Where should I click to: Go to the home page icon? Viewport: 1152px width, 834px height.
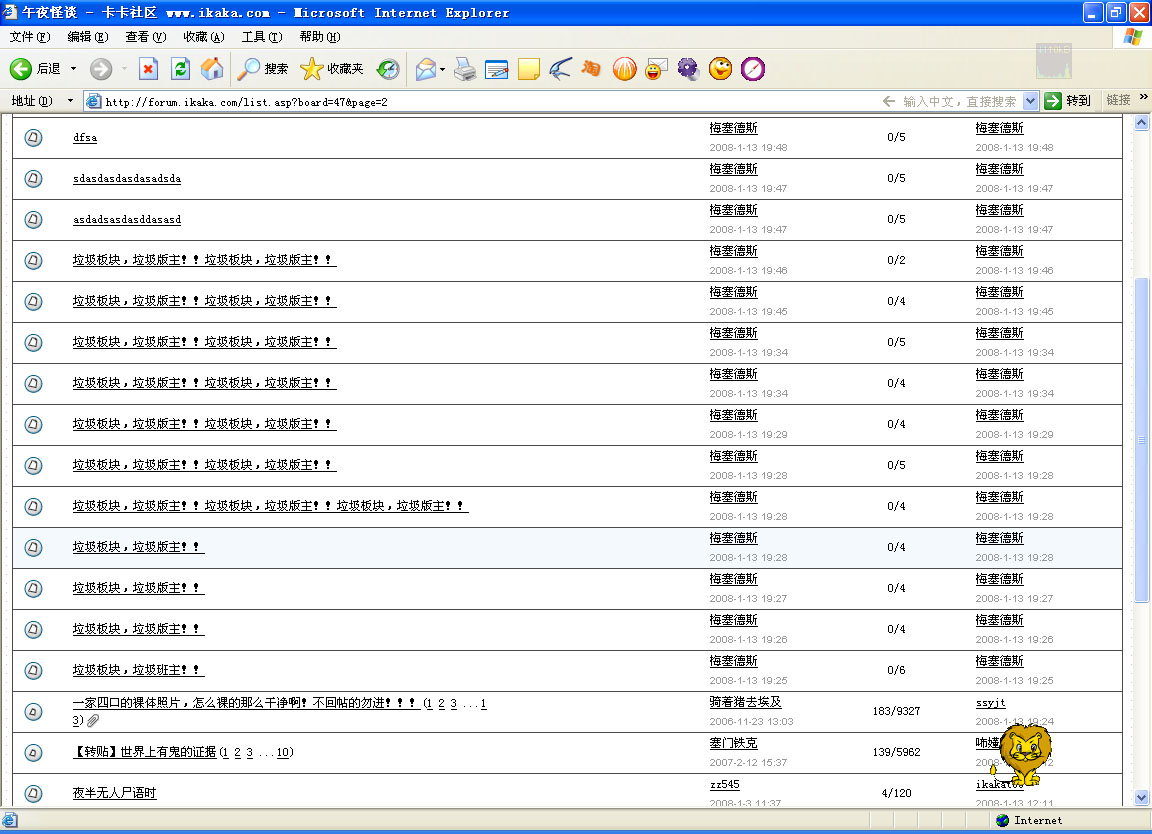click(212, 69)
